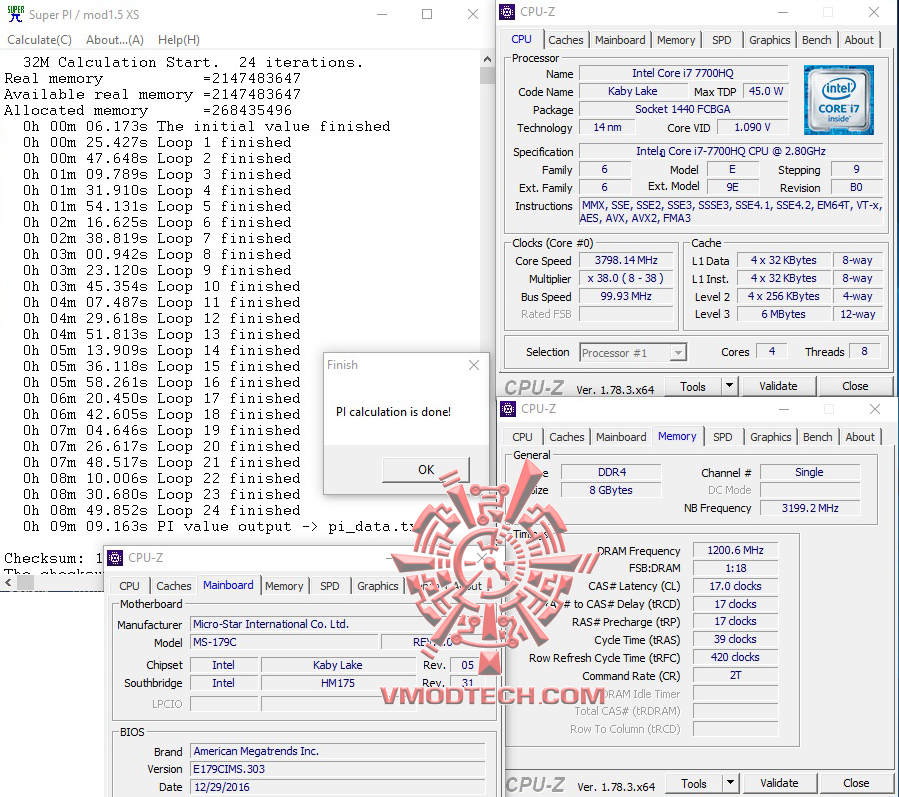
Task: Switch to CPU tab in Memory CPU-Z window
Action: pos(522,437)
